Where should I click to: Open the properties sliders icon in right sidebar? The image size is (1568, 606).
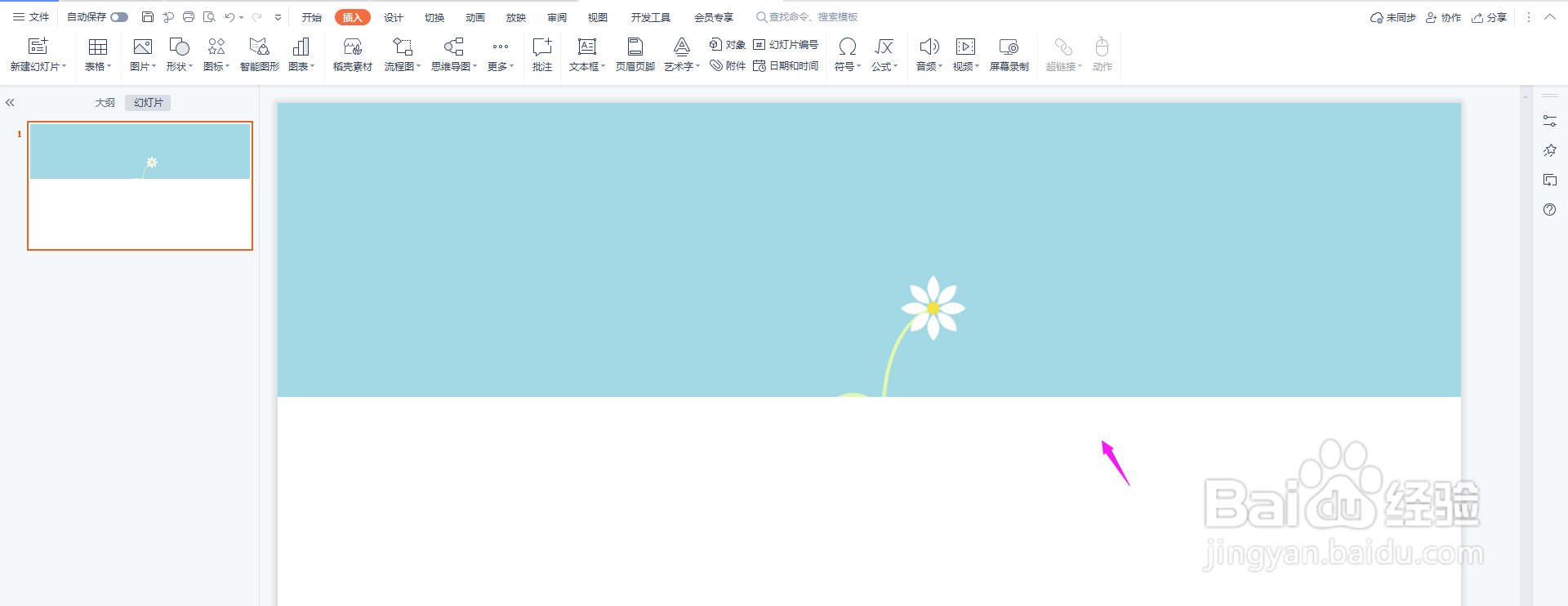(x=1550, y=121)
